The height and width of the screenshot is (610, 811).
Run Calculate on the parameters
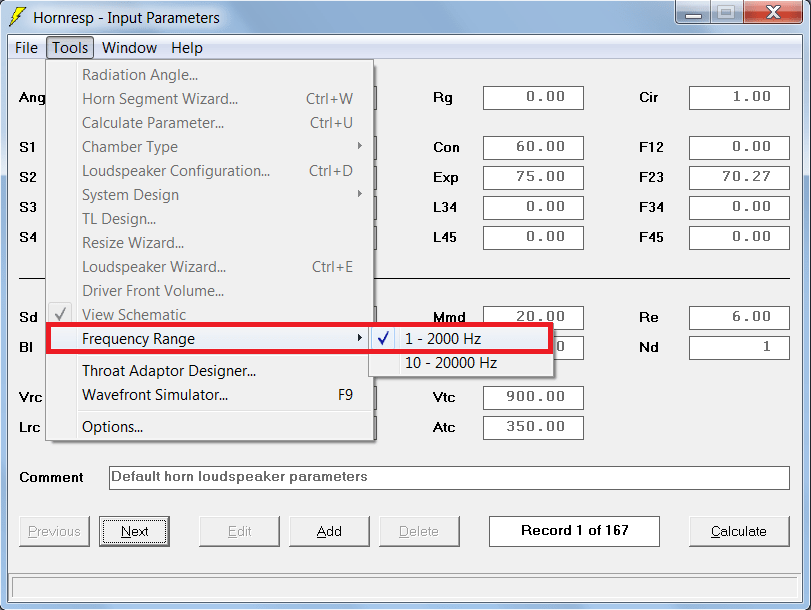click(739, 531)
